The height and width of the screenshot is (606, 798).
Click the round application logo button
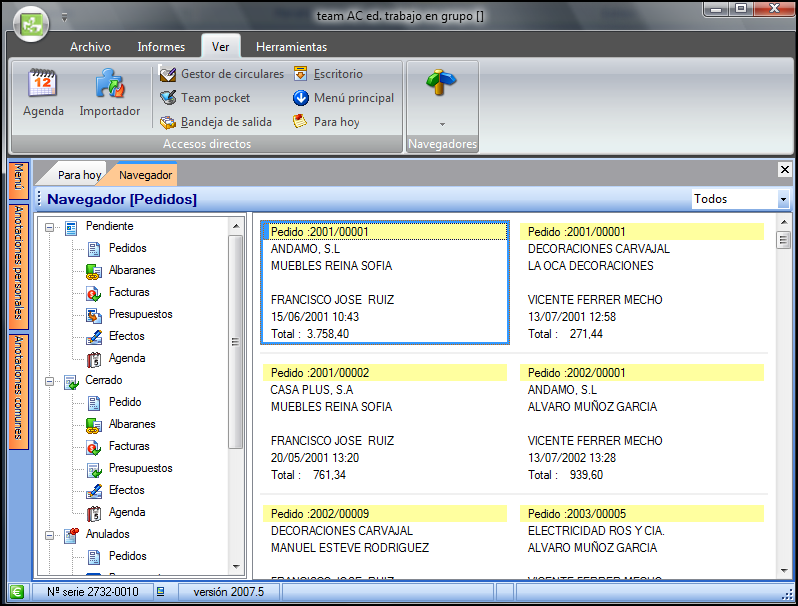point(31,24)
